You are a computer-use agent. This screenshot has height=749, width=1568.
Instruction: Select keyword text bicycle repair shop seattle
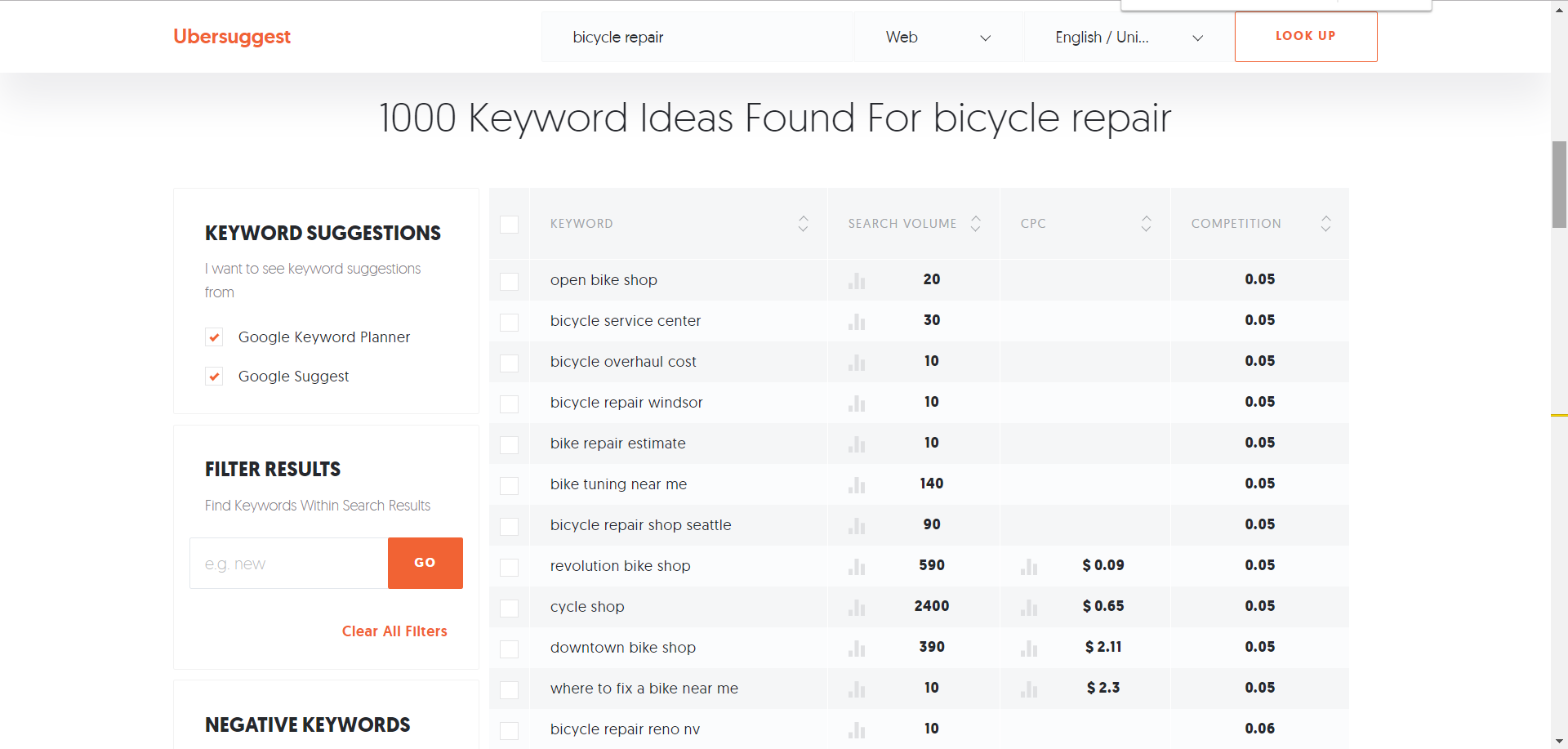[641, 525]
